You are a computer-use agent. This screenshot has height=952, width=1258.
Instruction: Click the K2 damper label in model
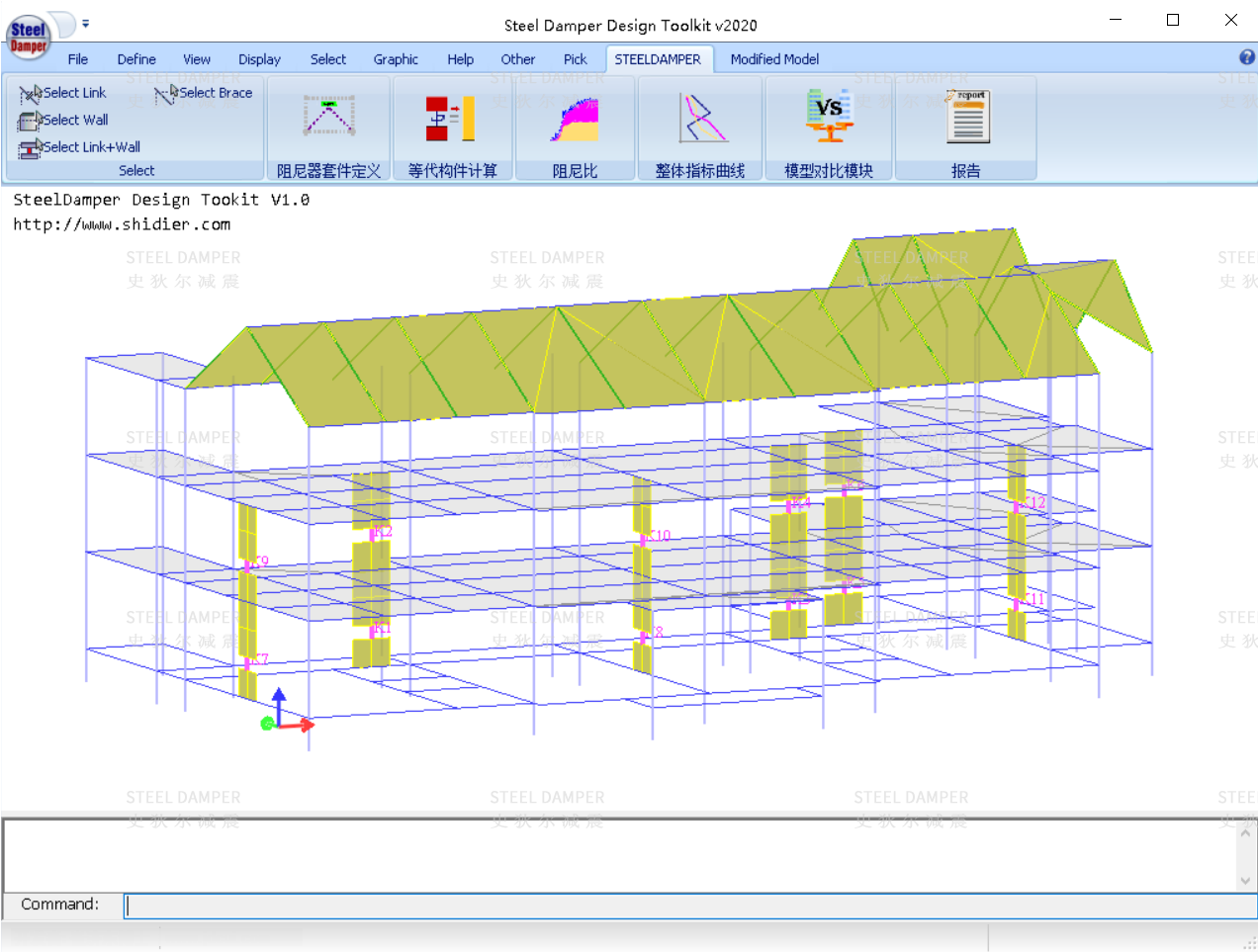tap(383, 532)
